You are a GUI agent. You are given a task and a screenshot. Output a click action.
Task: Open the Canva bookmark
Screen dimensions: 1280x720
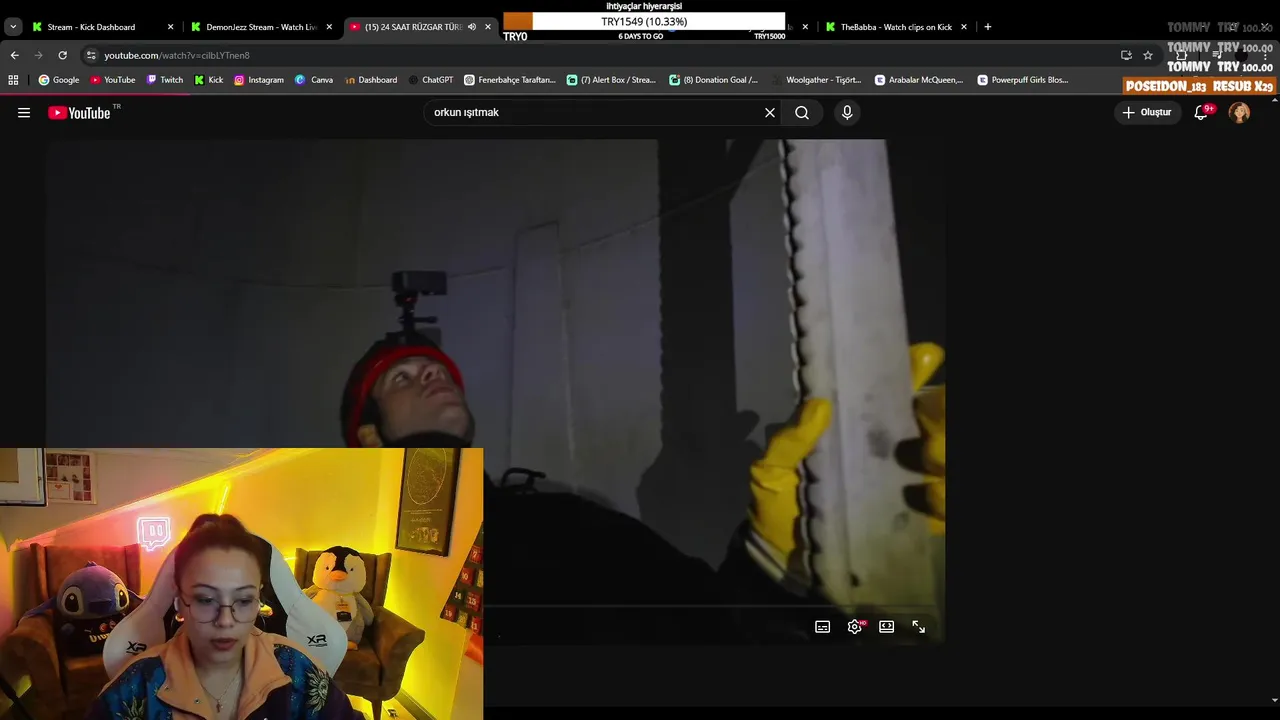pyautogui.click(x=314, y=80)
